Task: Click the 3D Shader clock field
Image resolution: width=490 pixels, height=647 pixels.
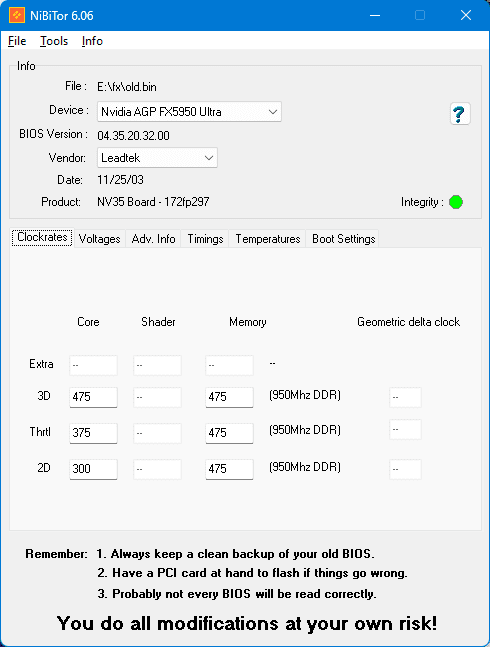Action: point(157,397)
